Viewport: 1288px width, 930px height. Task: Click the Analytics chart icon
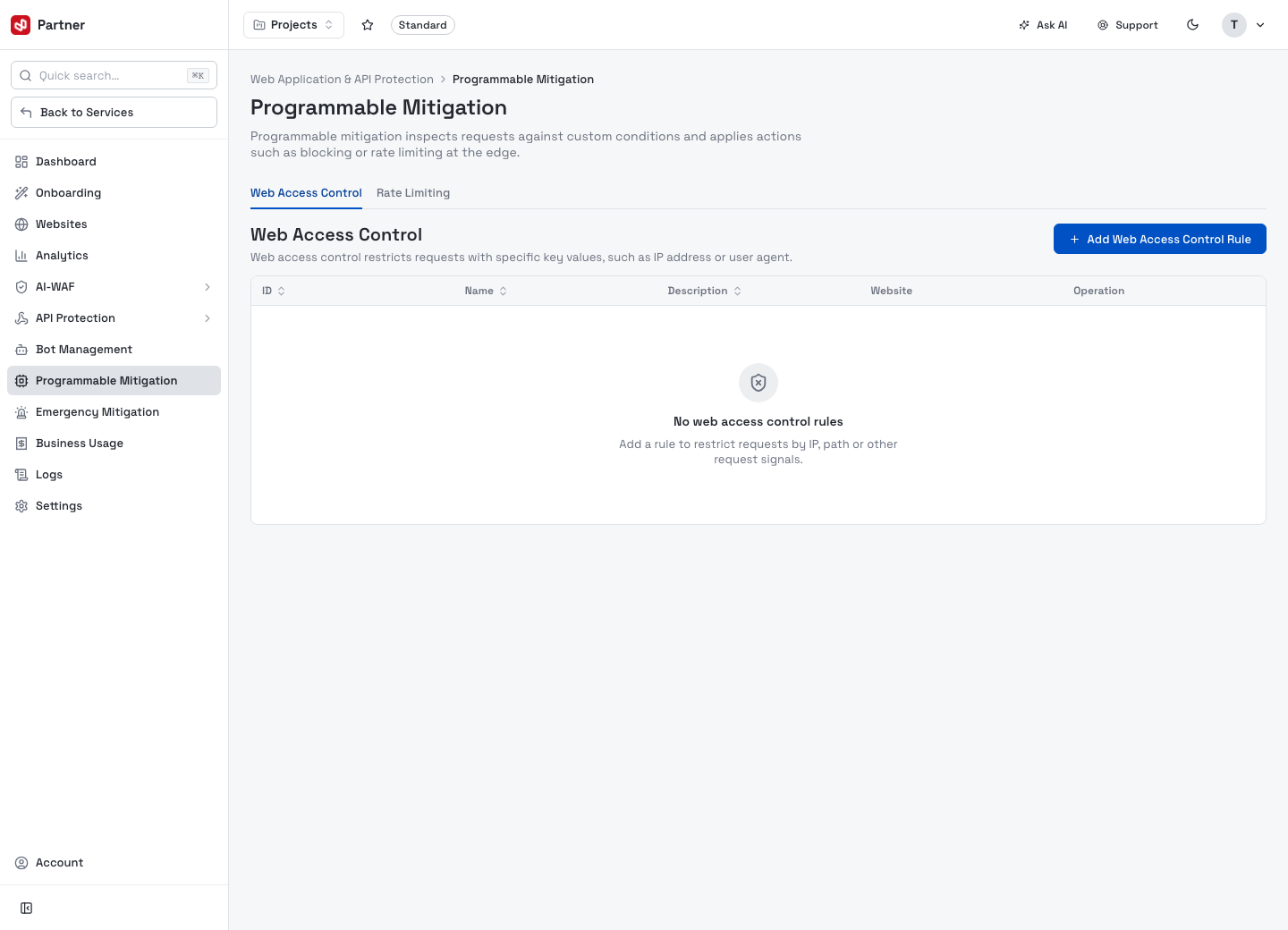coord(21,256)
